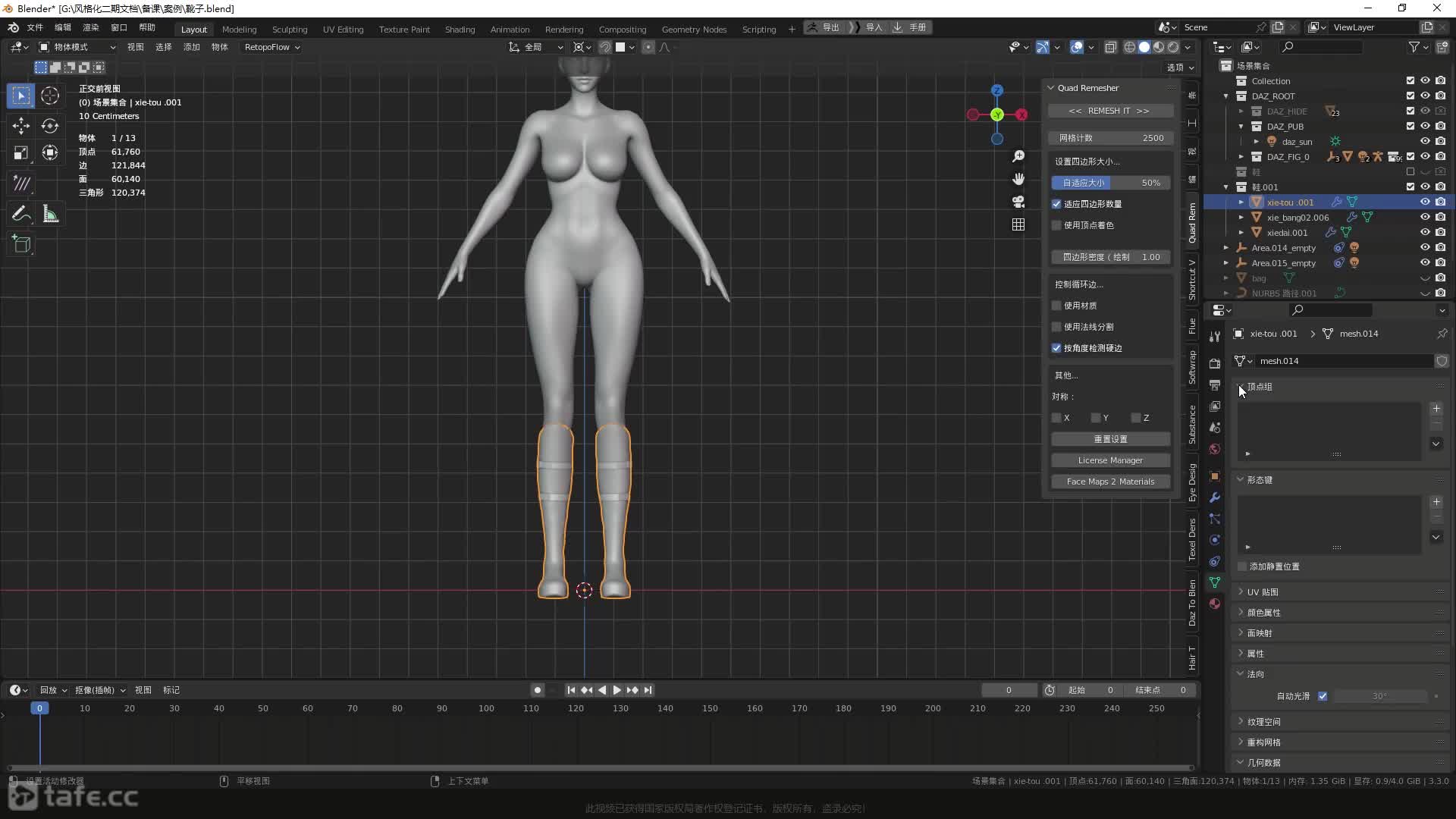
Task: Click the pan view hand icon
Action: (1018, 179)
